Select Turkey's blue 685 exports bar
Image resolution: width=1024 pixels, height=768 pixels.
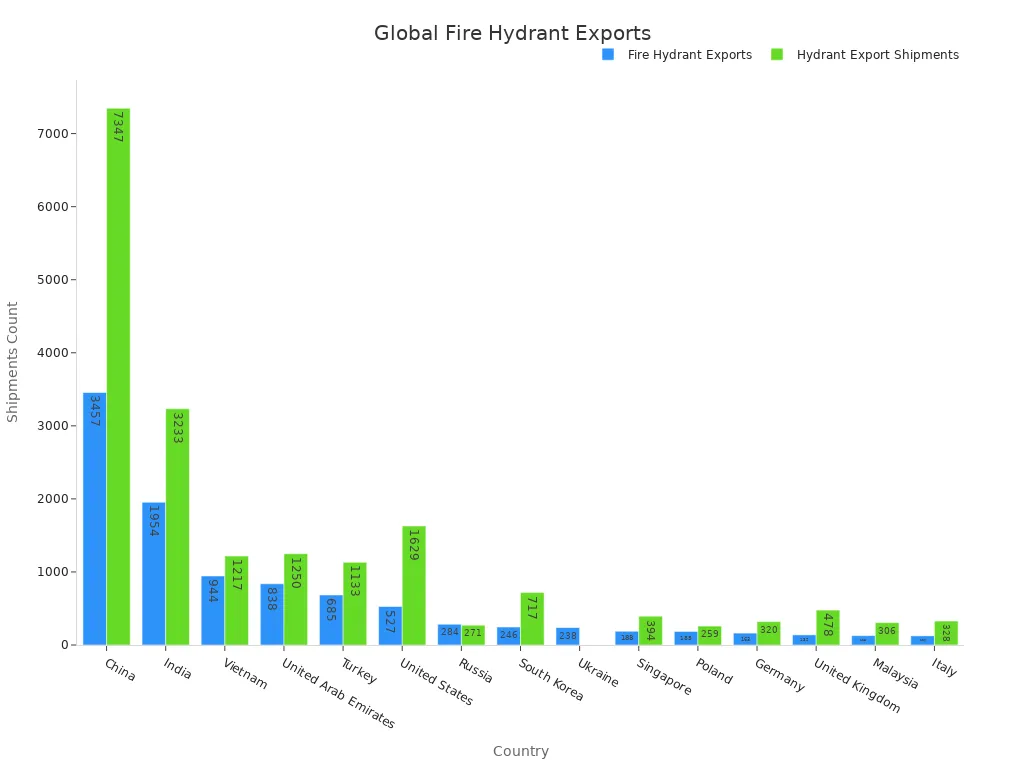coord(331,620)
